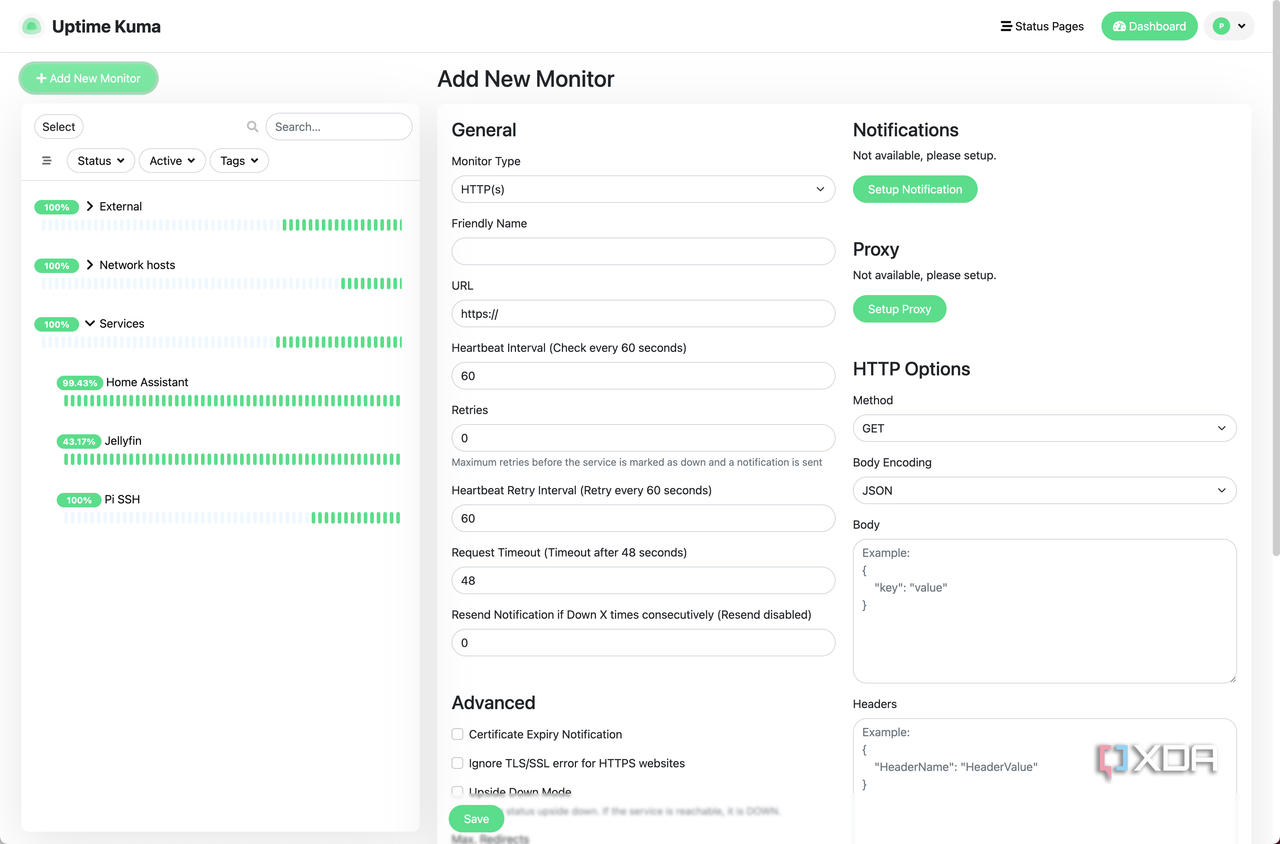Click the search magnifier icon

pyautogui.click(x=253, y=127)
